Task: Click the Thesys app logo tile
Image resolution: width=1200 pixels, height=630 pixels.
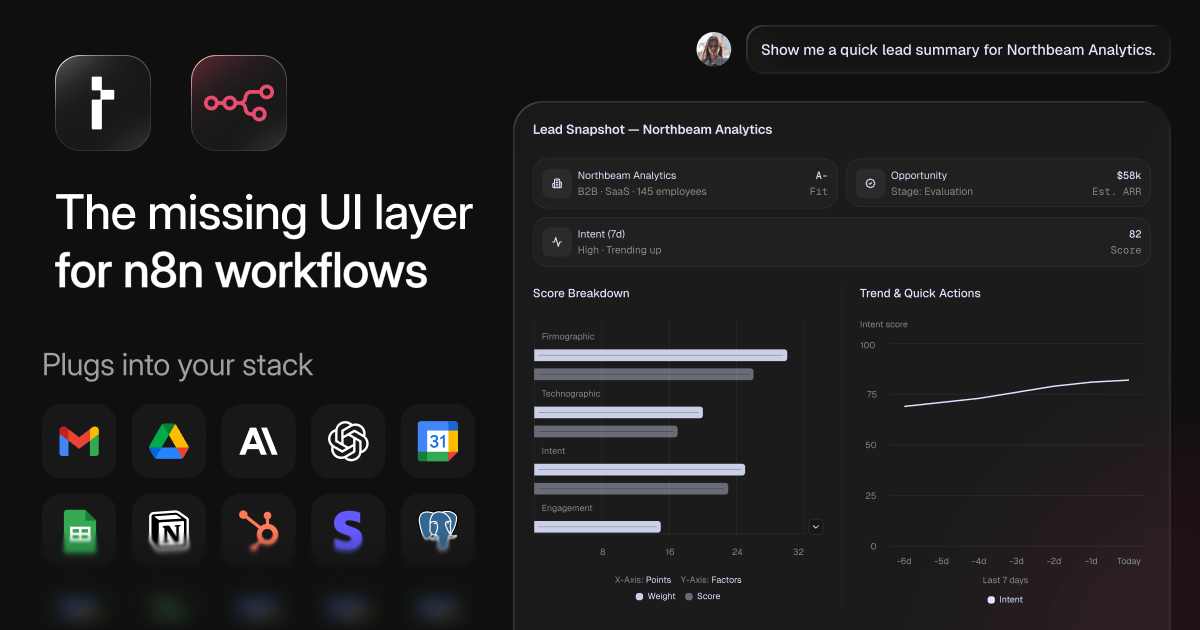Action: (x=103, y=103)
